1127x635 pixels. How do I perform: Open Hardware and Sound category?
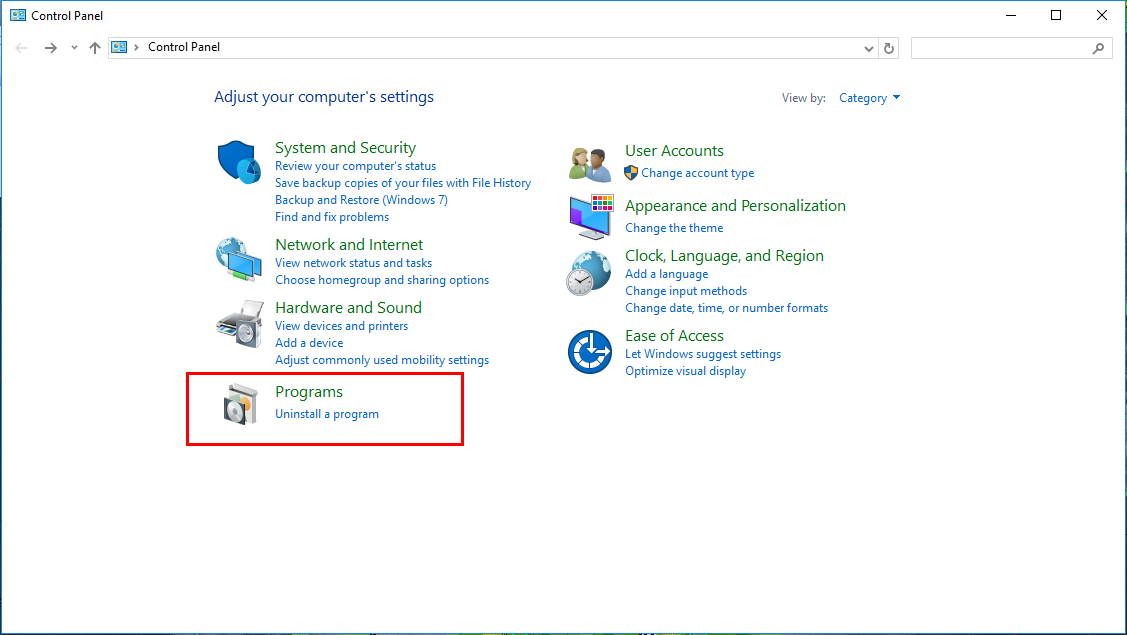tap(348, 308)
